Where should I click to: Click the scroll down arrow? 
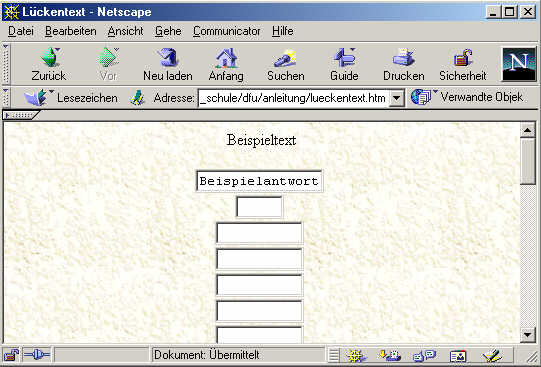click(527, 334)
